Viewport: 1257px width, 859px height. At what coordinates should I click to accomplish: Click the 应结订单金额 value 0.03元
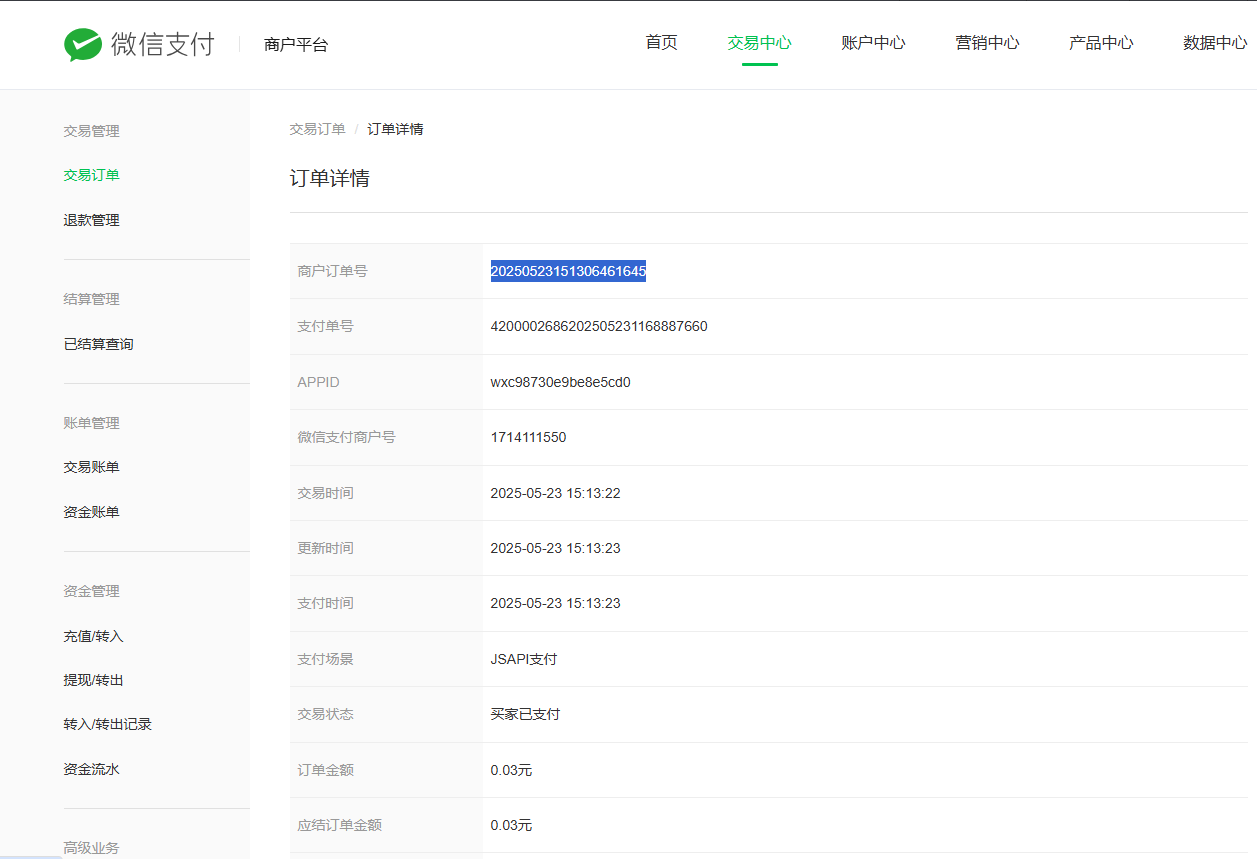click(x=511, y=825)
